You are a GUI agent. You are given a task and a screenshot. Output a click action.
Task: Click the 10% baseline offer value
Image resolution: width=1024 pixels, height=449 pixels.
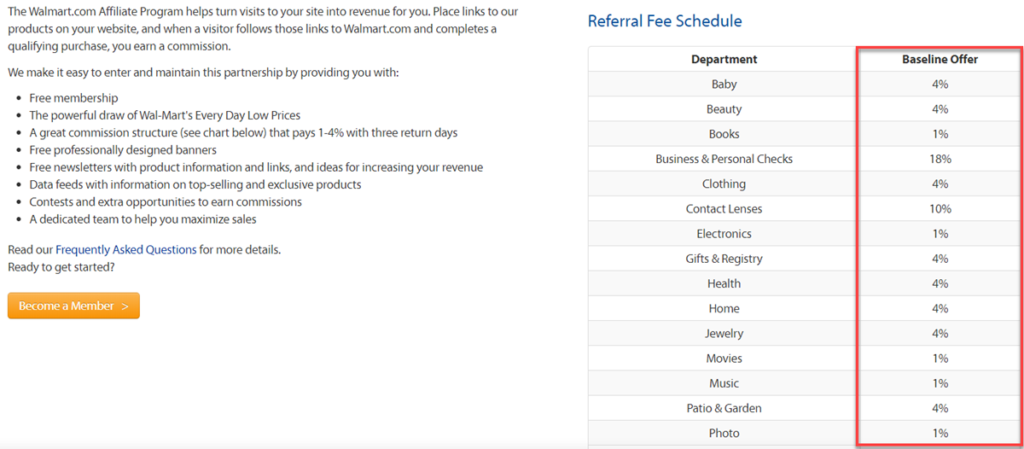pos(939,209)
